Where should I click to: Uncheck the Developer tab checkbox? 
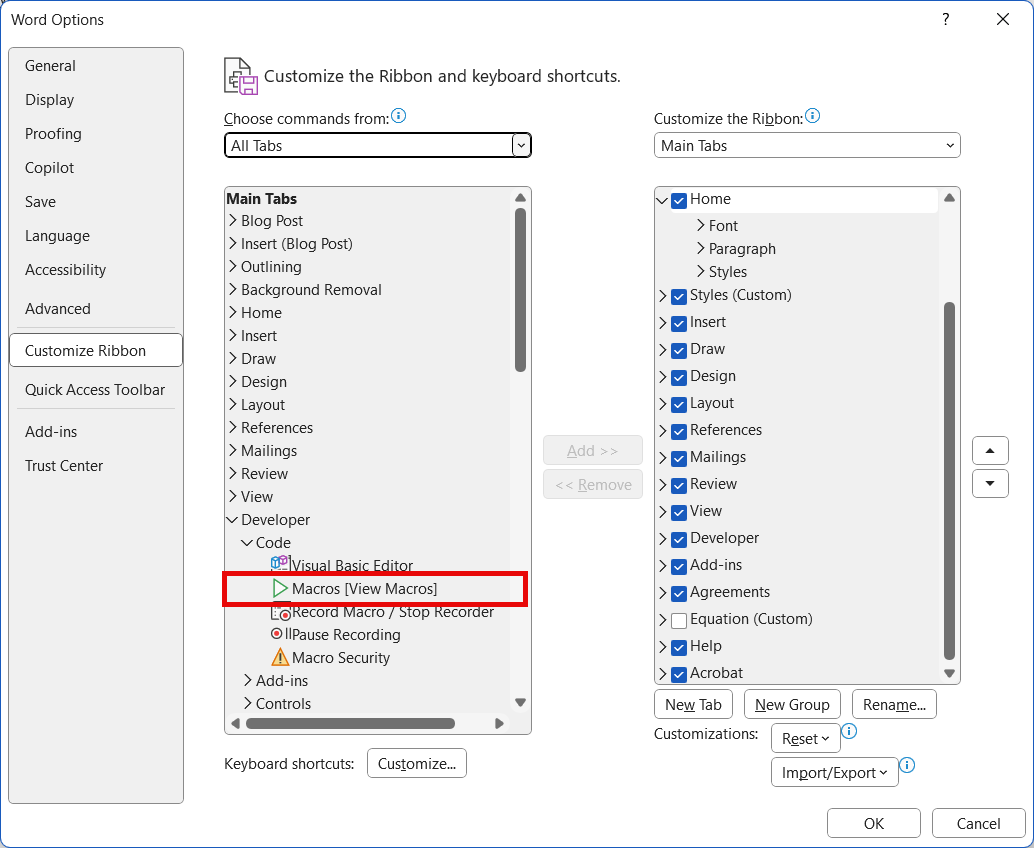(679, 539)
